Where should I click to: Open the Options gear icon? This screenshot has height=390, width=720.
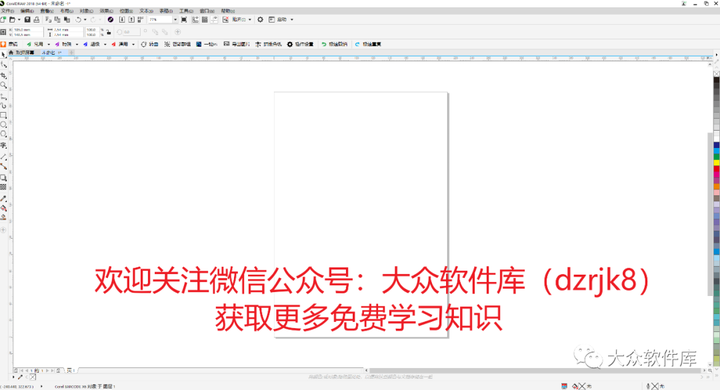pyautogui.click(x=260, y=19)
